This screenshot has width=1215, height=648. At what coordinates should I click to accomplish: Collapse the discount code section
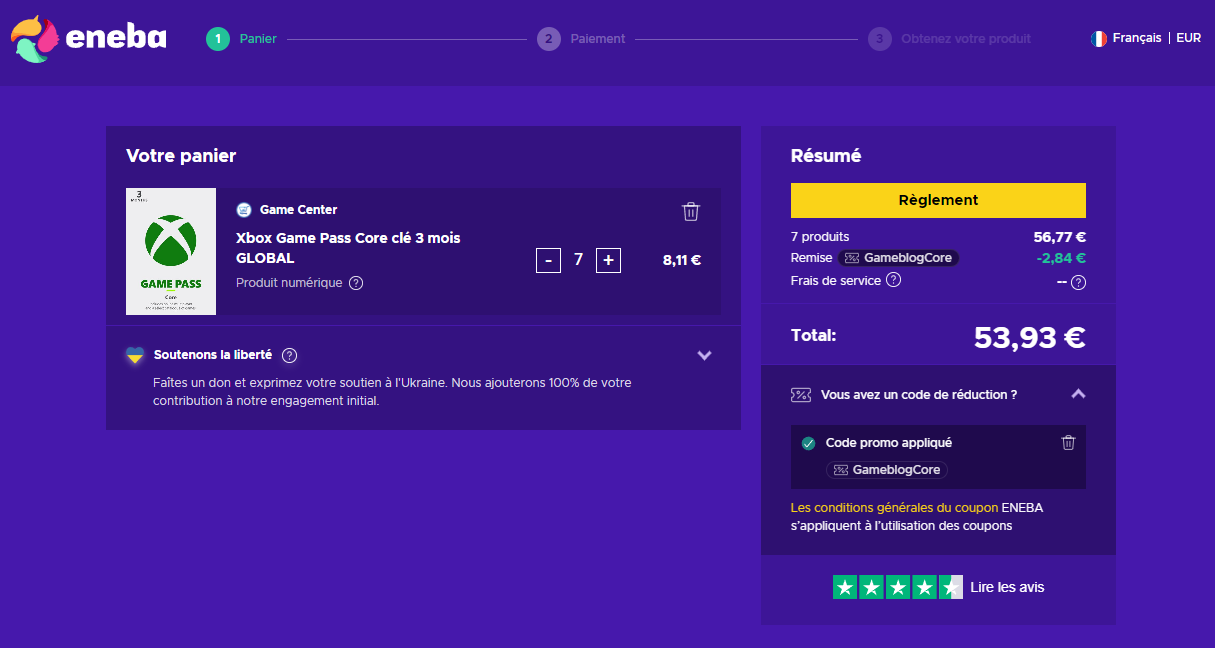click(x=1078, y=394)
